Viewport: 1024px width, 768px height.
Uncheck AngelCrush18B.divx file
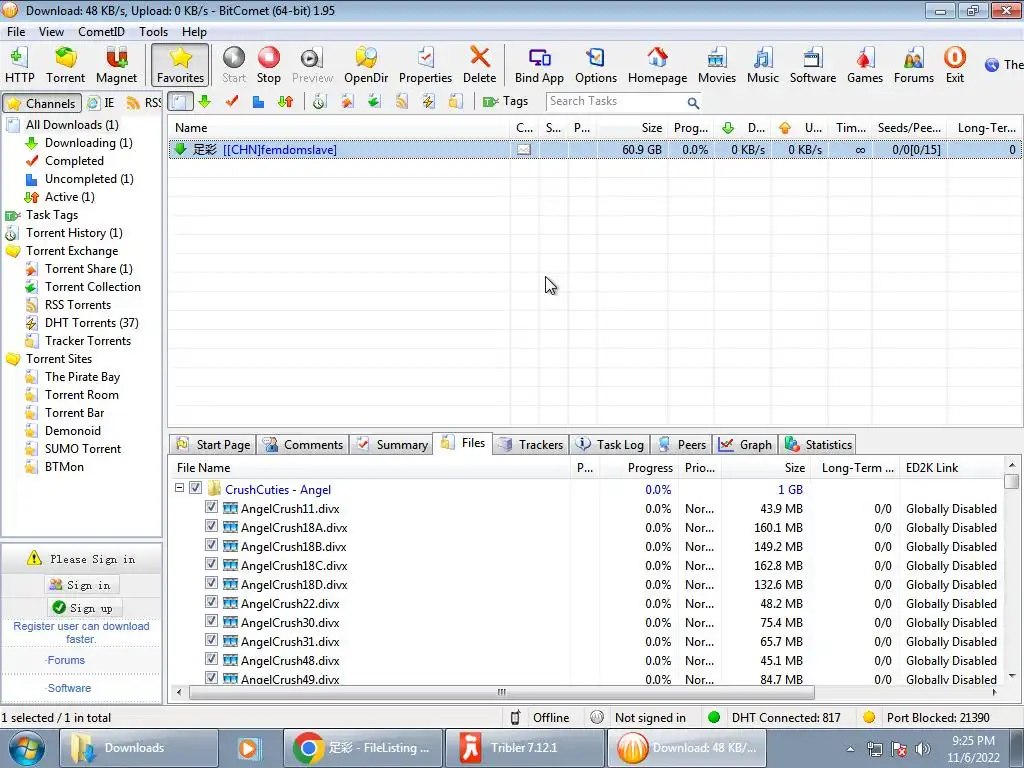(x=211, y=545)
